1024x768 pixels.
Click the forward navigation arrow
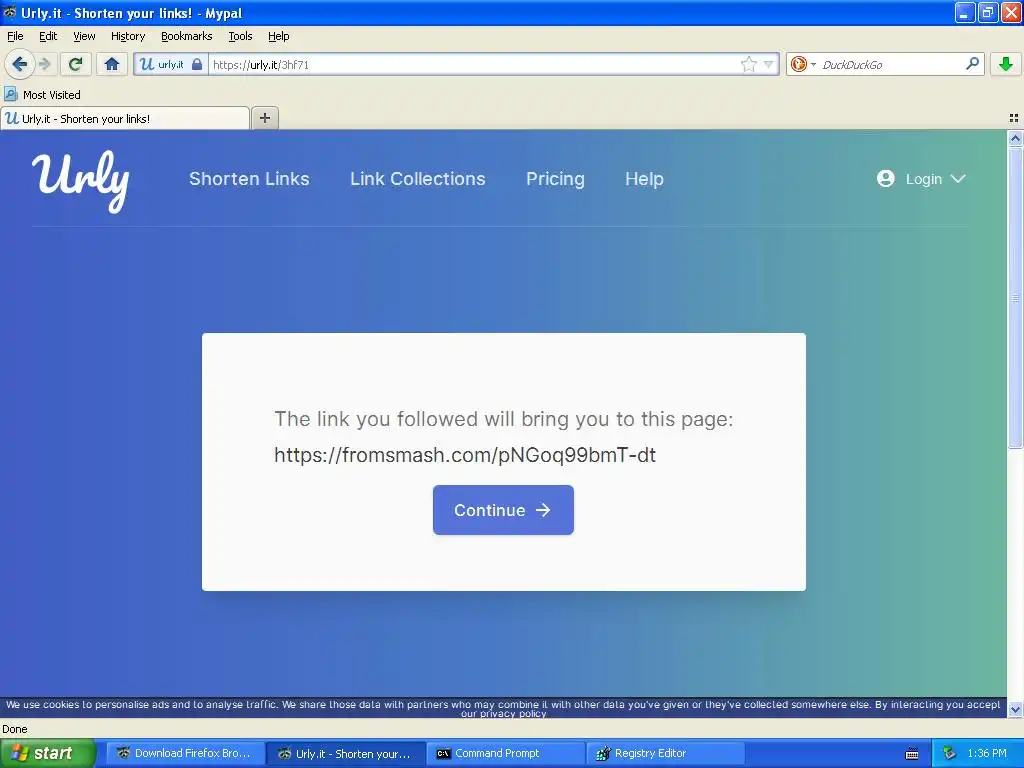pyautogui.click(x=44, y=64)
